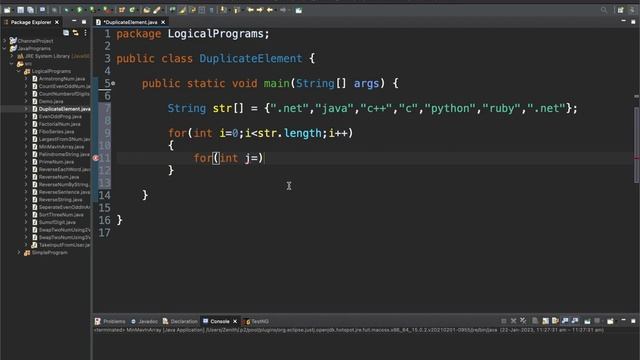Maximize the editor area
Screen dimensions: 640x360
633,22
